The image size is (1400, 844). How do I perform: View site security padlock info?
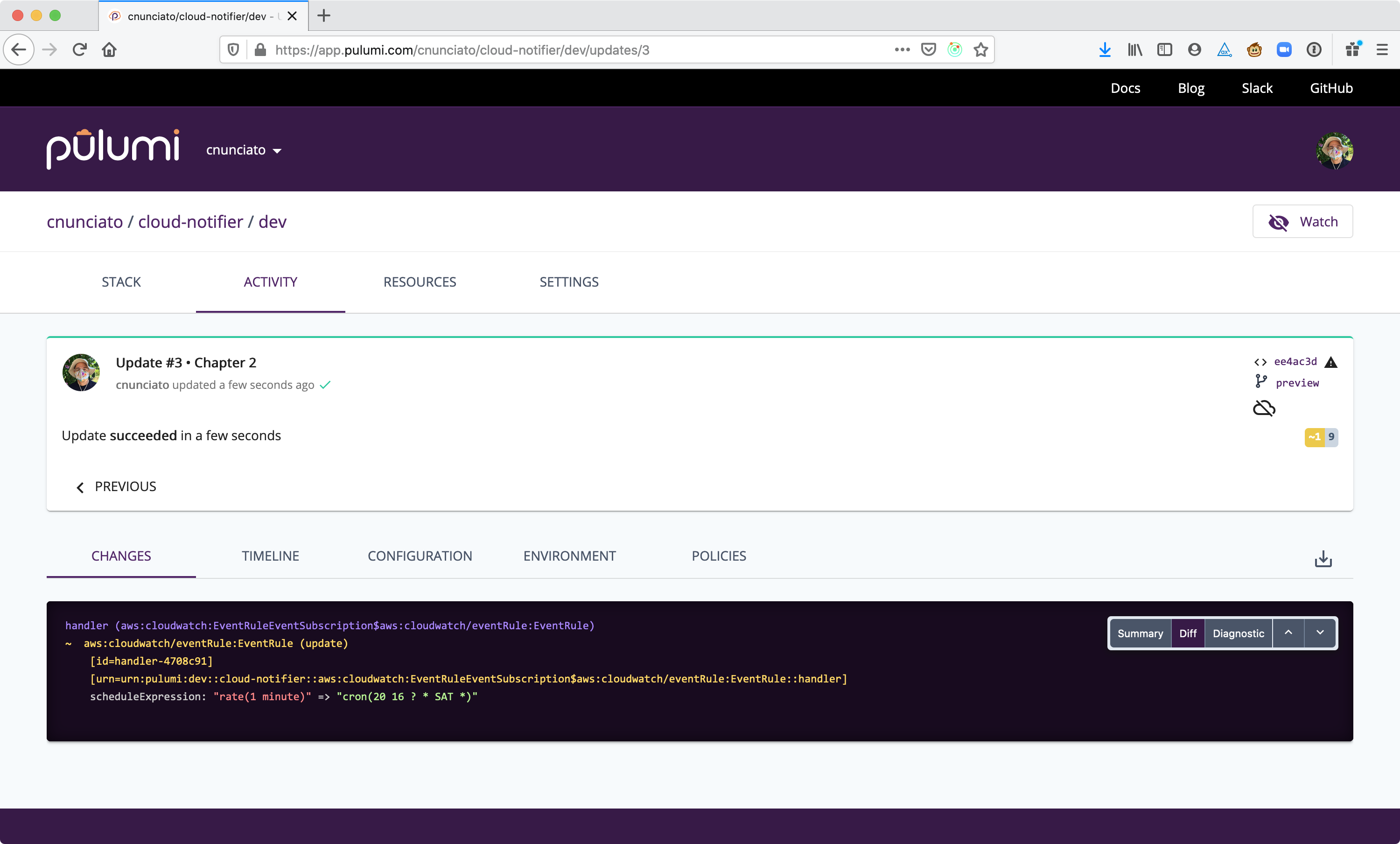pyautogui.click(x=260, y=50)
